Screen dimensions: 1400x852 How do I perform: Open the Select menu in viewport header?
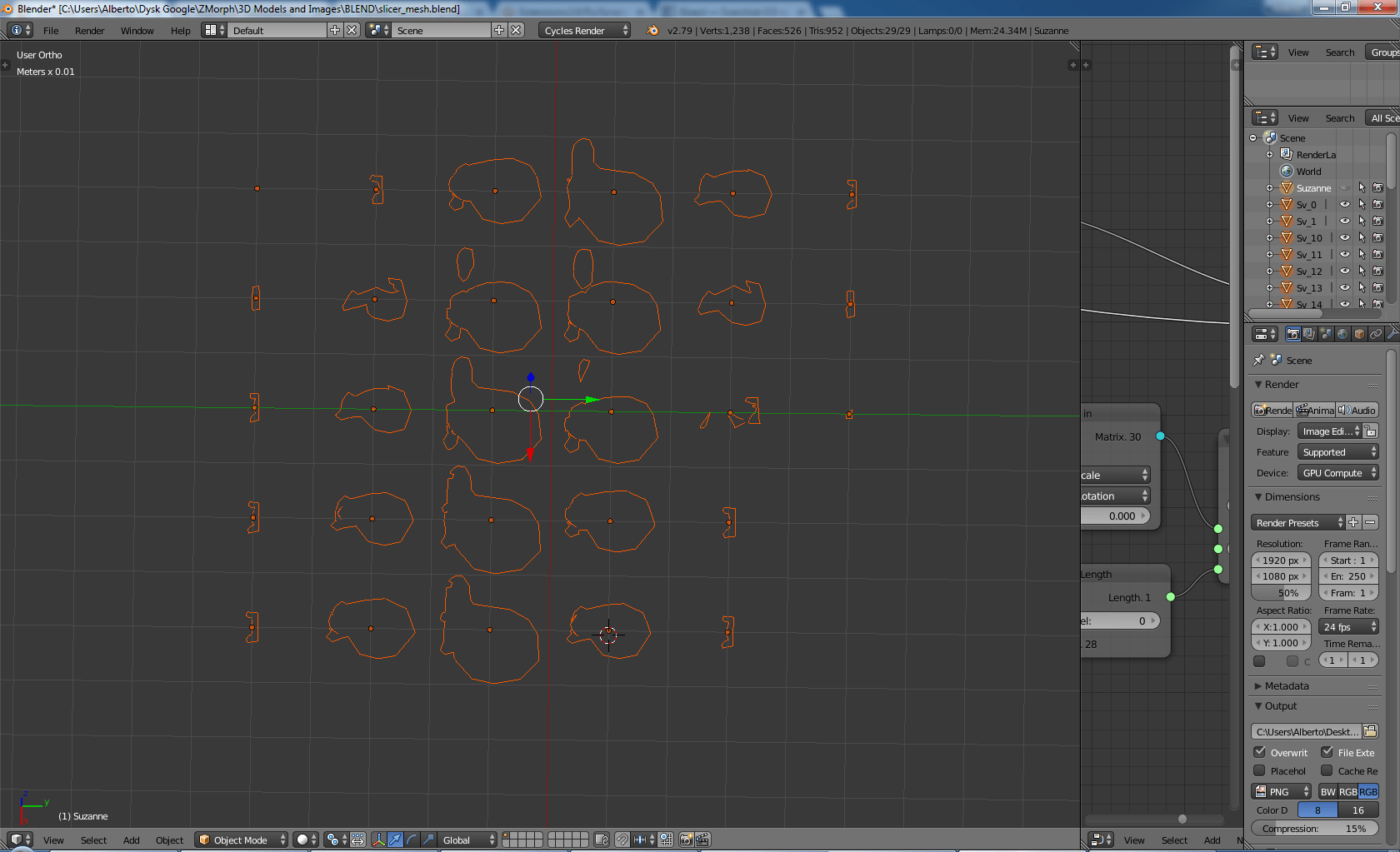tap(93, 840)
